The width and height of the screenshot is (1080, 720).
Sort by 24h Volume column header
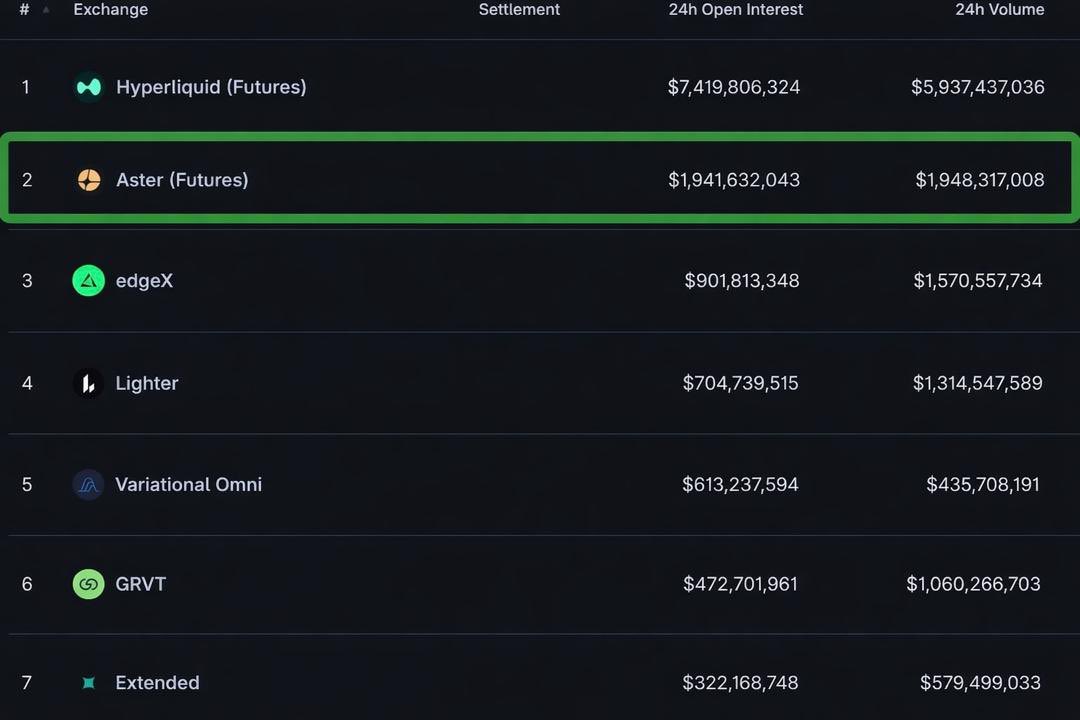[999, 10]
